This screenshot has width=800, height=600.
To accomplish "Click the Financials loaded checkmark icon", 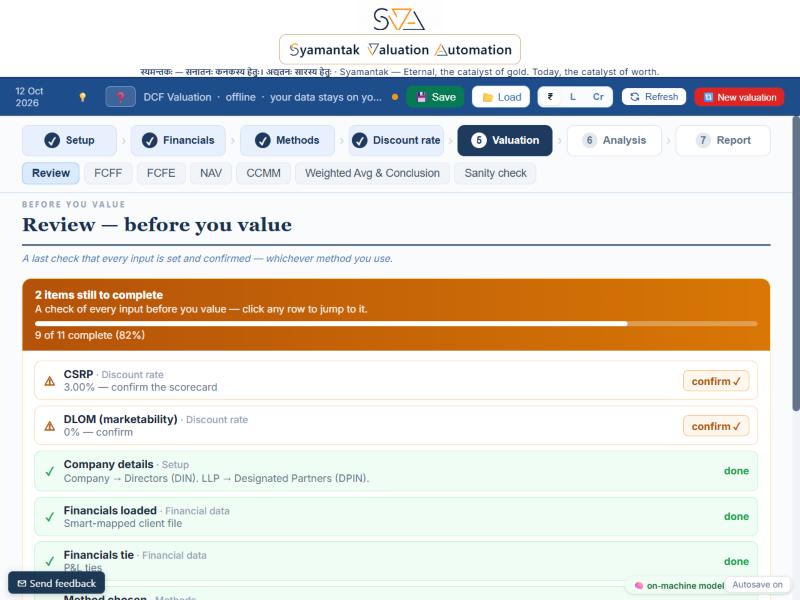I will coord(49,517).
